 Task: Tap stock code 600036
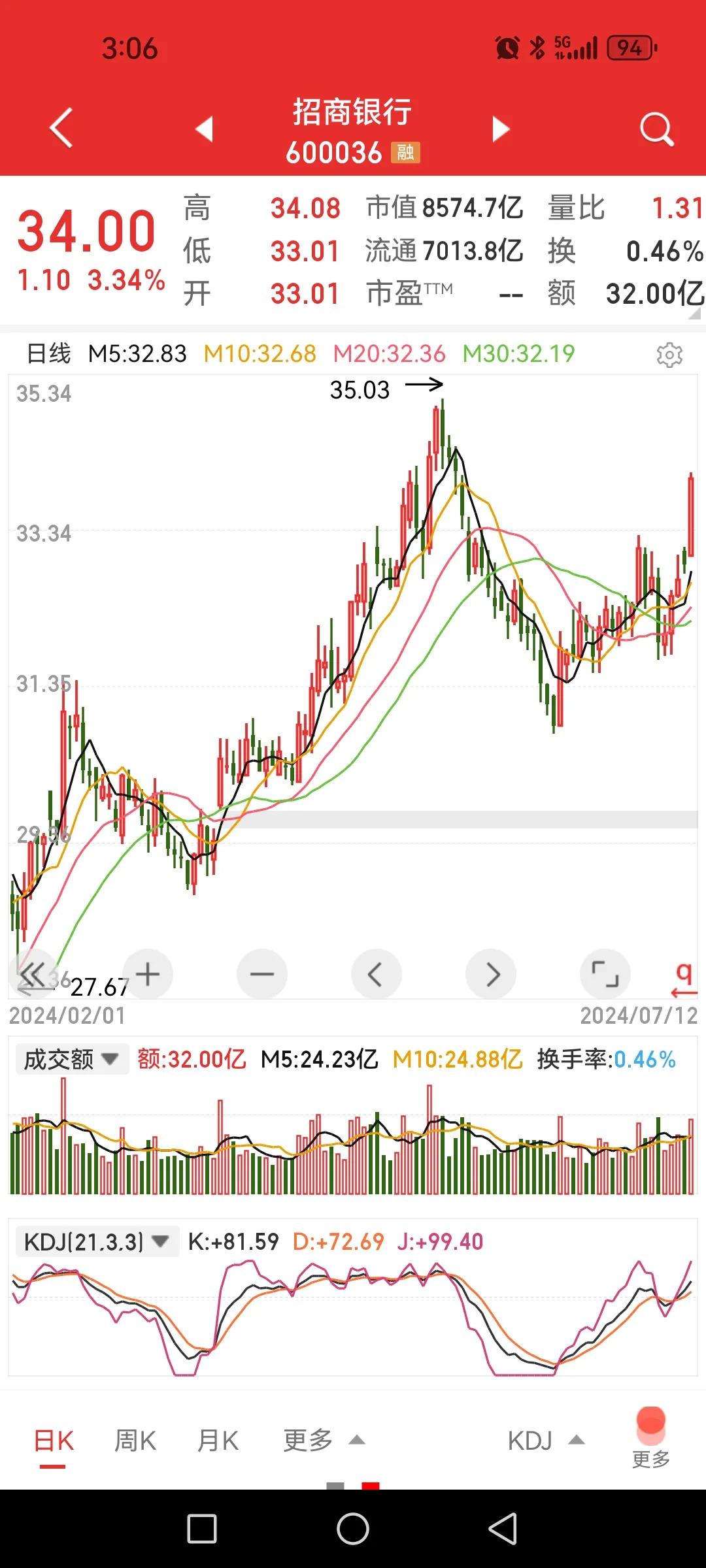[334, 153]
